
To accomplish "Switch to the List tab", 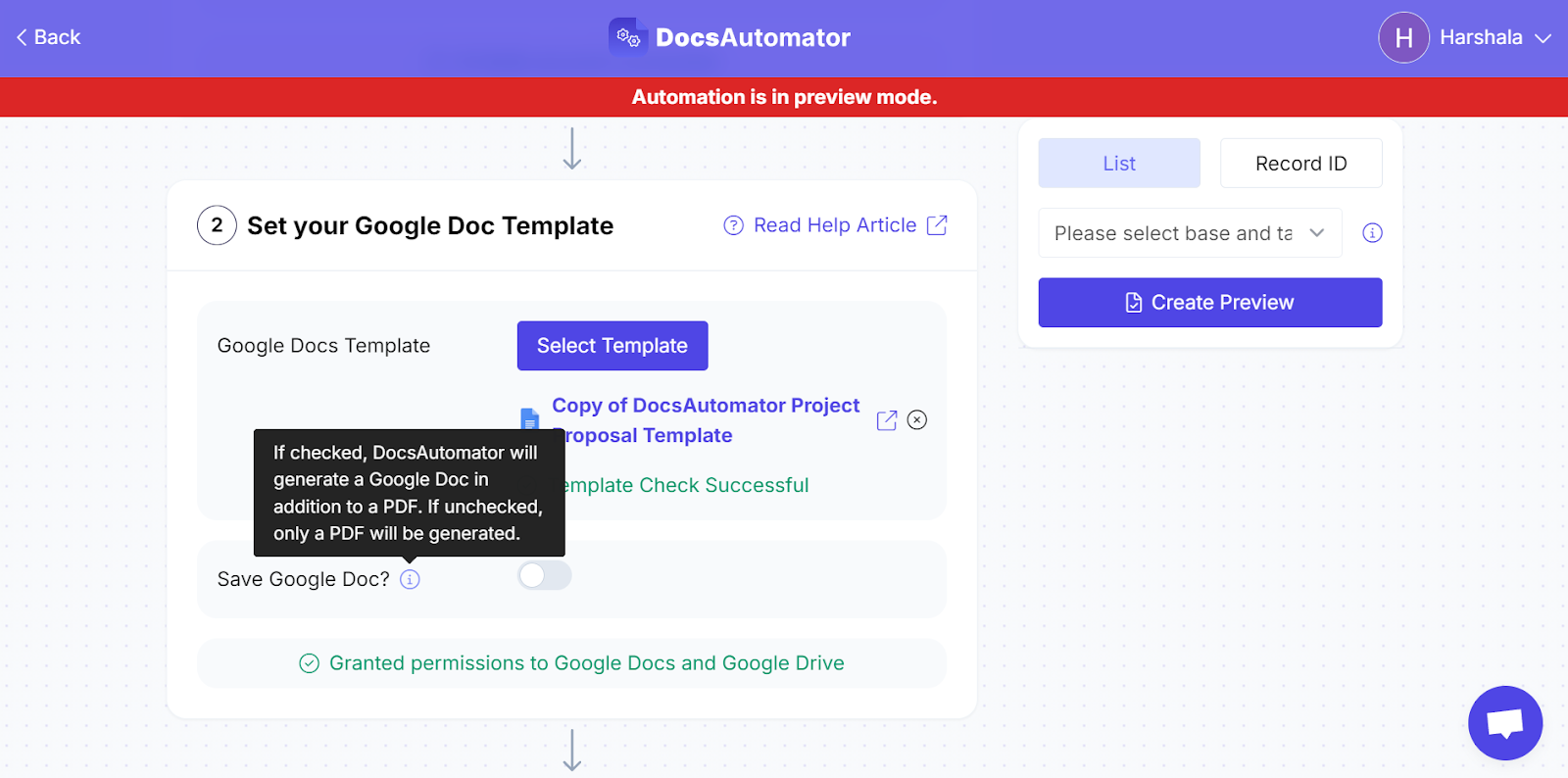I will coord(1119,163).
